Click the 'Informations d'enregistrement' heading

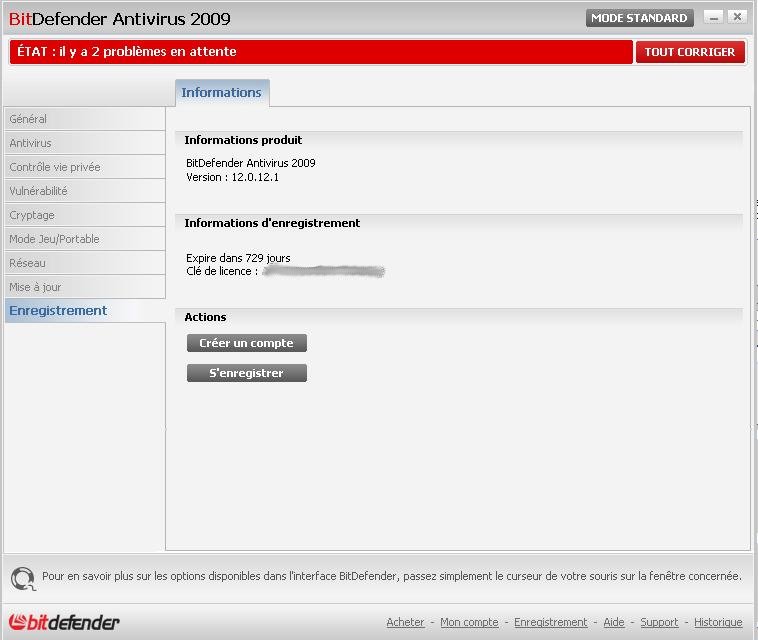click(x=272, y=223)
